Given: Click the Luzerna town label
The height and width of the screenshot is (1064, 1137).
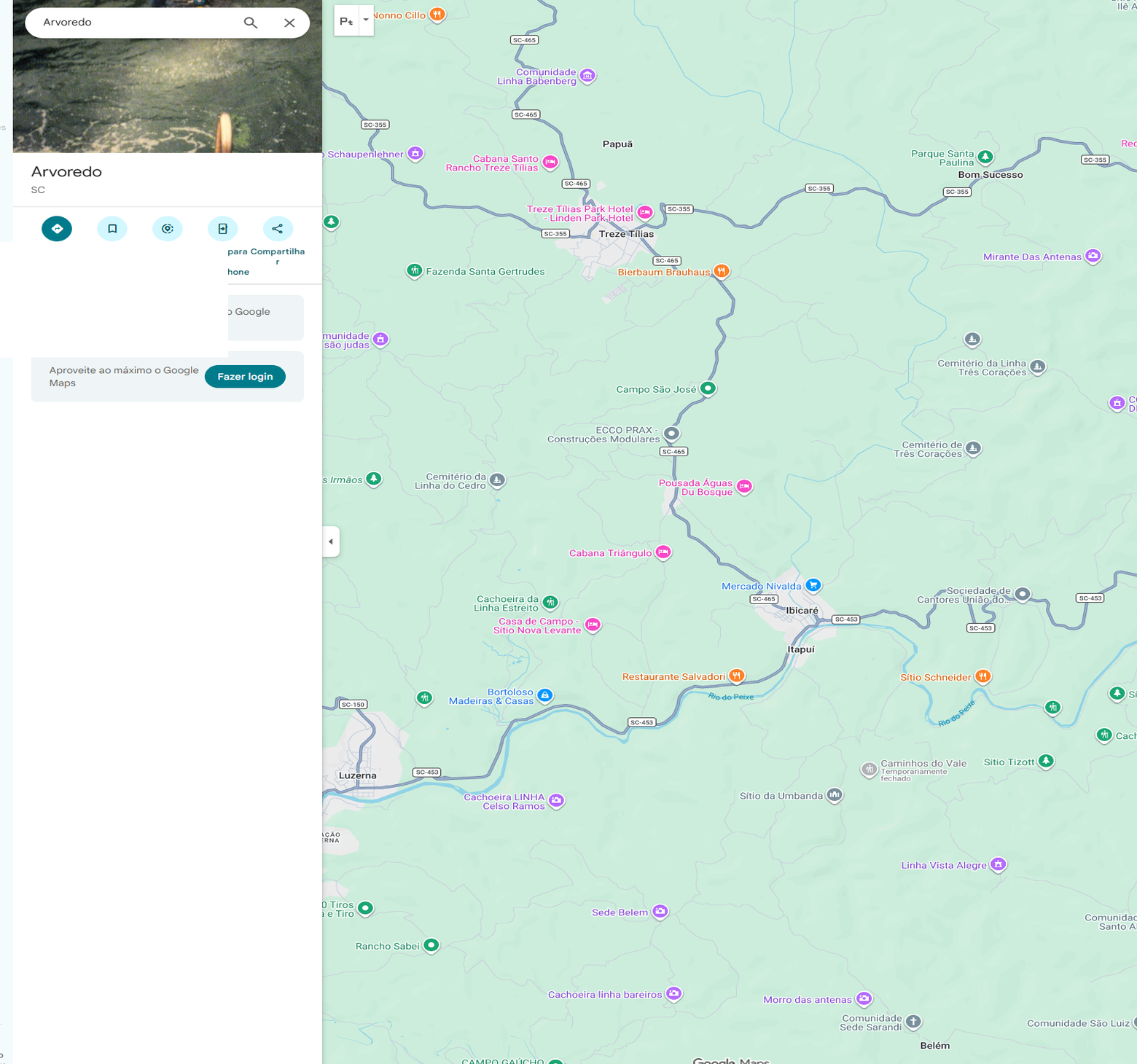Looking at the screenshot, I should point(358,775).
